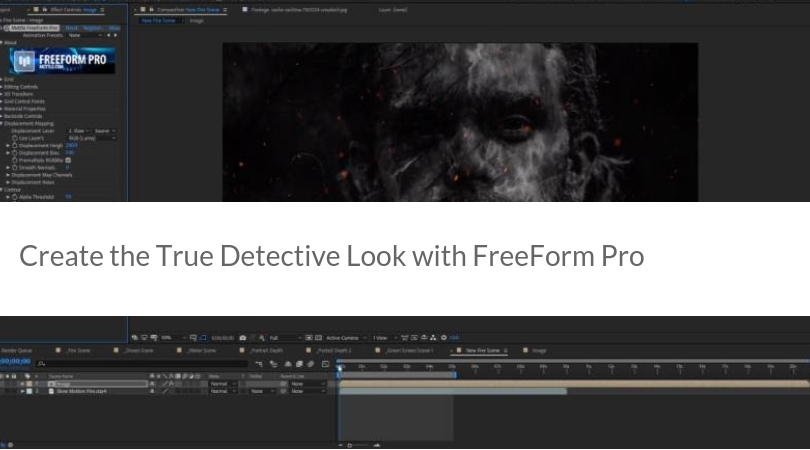Toggle the Premultiply RGB checkbox
810x450 pixels.
68,160
